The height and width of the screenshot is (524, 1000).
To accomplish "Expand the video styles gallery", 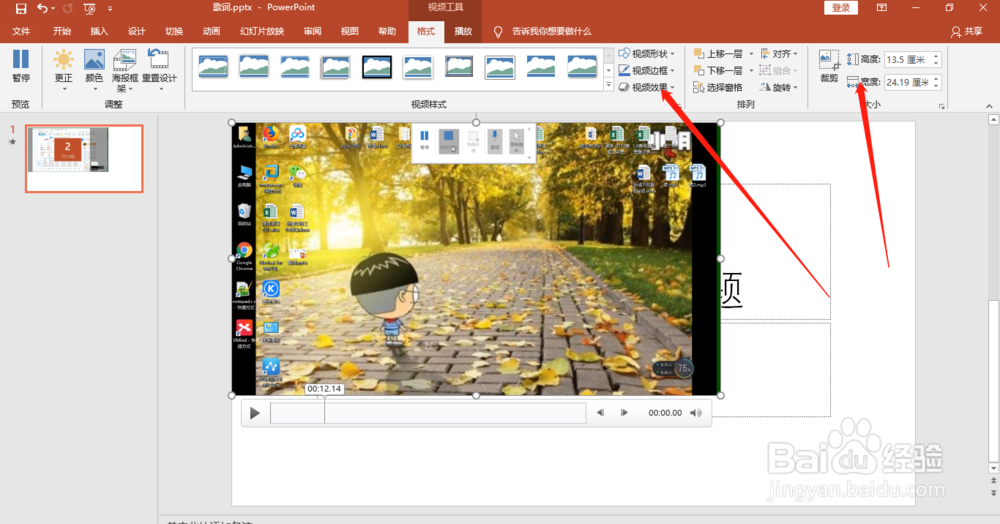I will pos(608,85).
